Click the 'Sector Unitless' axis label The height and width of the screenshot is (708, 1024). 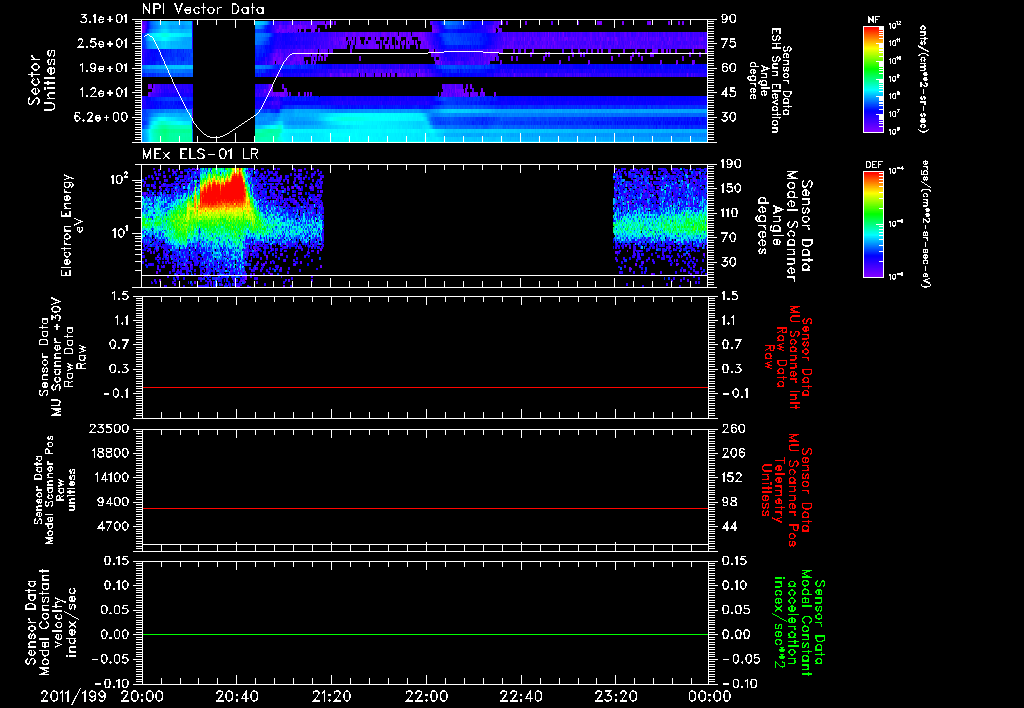pyautogui.click(x=42, y=80)
